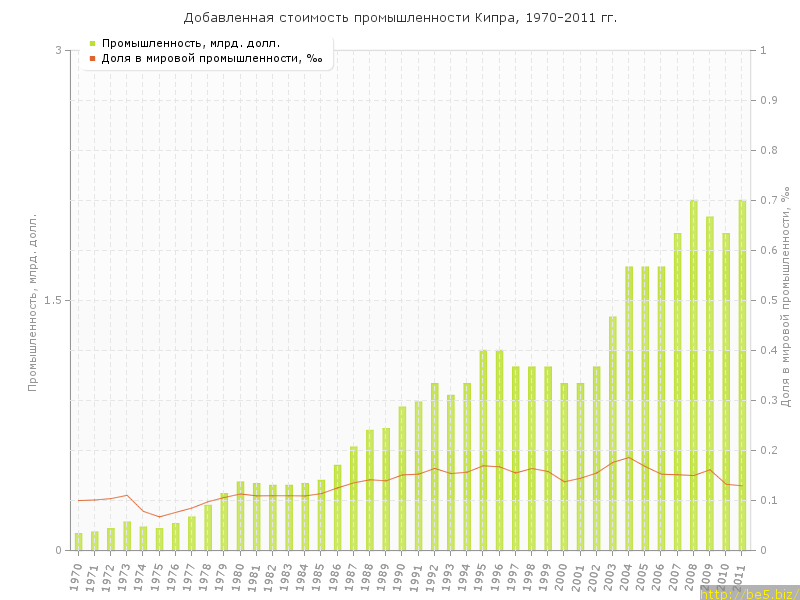The height and width of the screenshot is (600, 800).
Task: Click the 1.5 tick on left axis
Action: pyautogui.click(x=55, y=300)
